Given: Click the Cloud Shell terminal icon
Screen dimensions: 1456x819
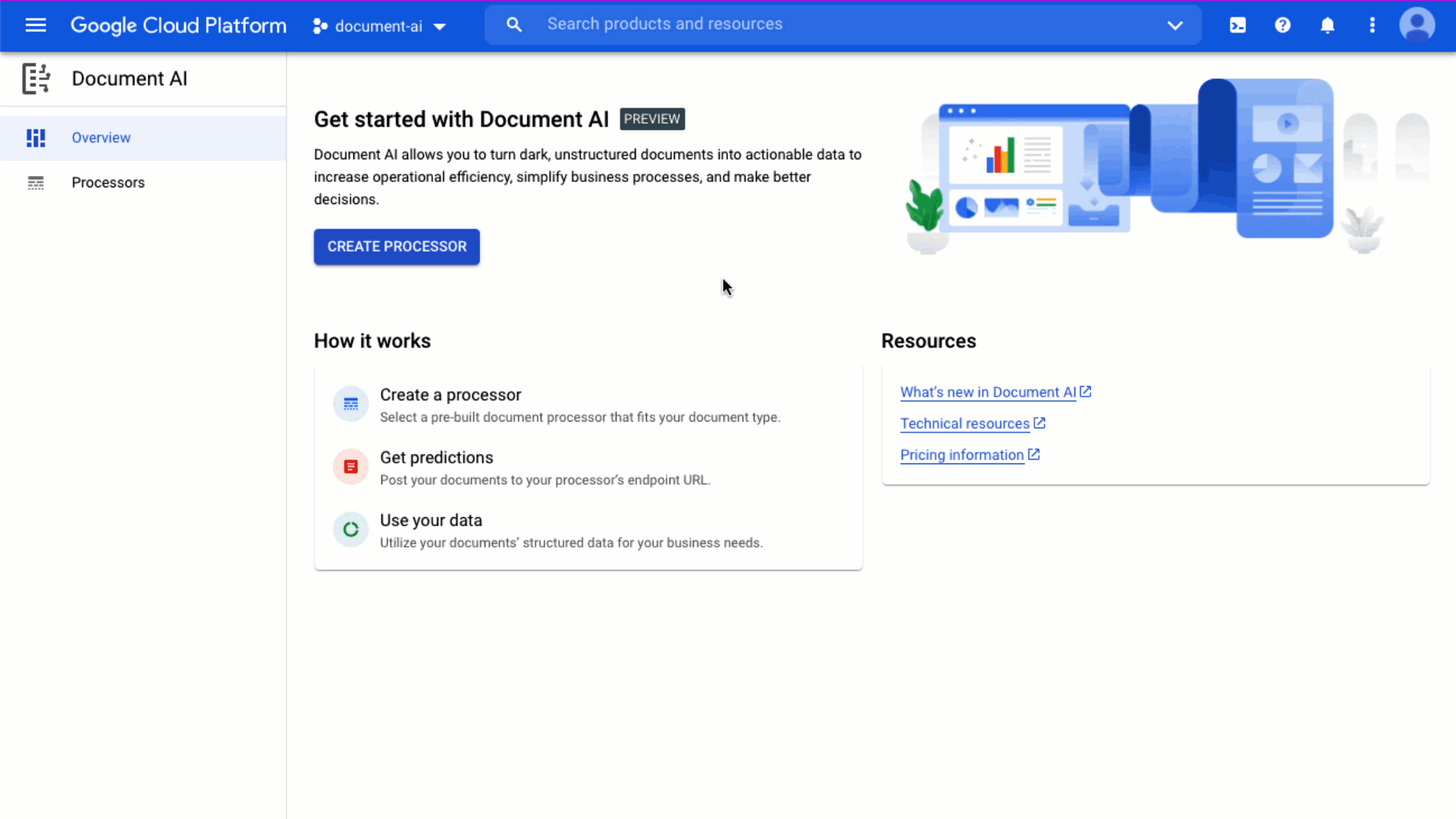Looking at the screenshot, I should (1238, 24).
